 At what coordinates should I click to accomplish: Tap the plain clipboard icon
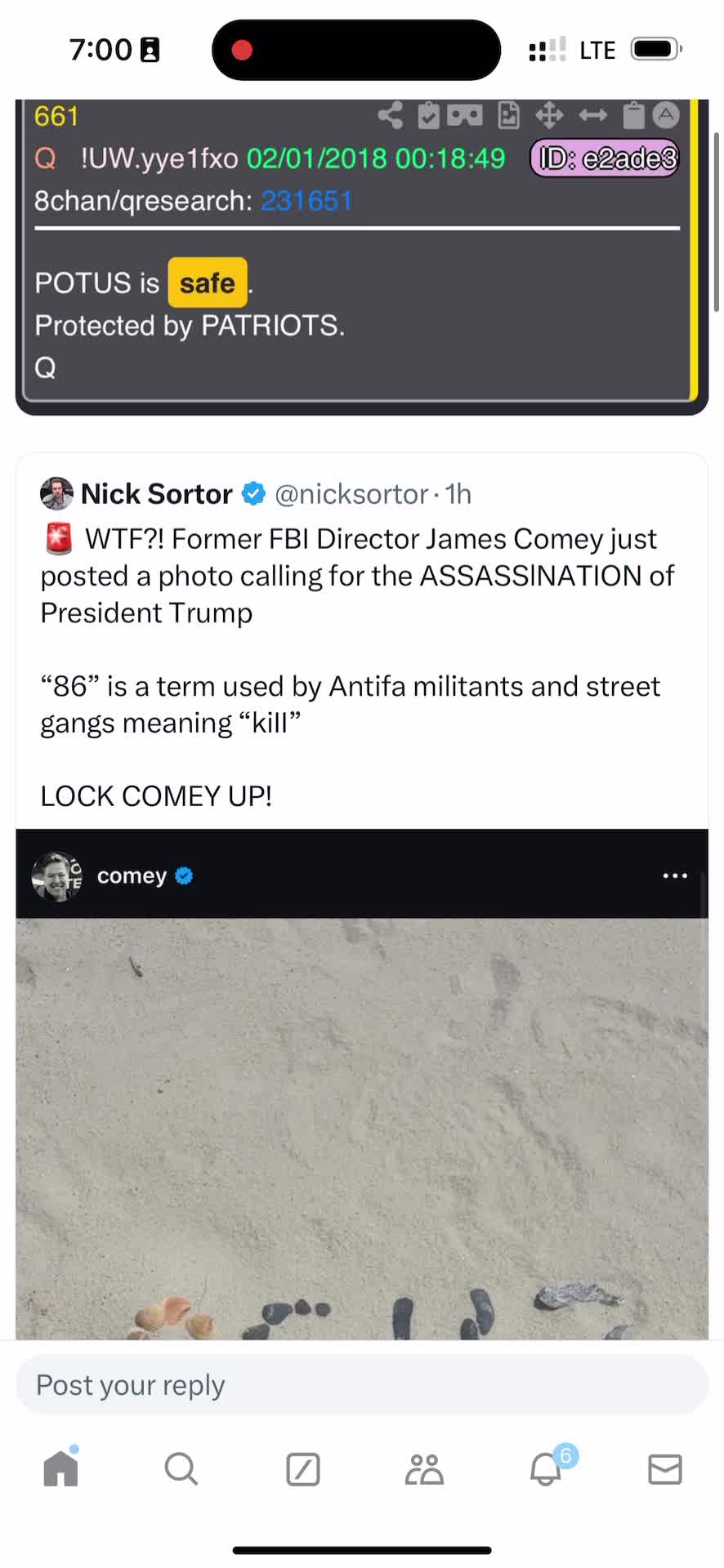click(633, 116)
